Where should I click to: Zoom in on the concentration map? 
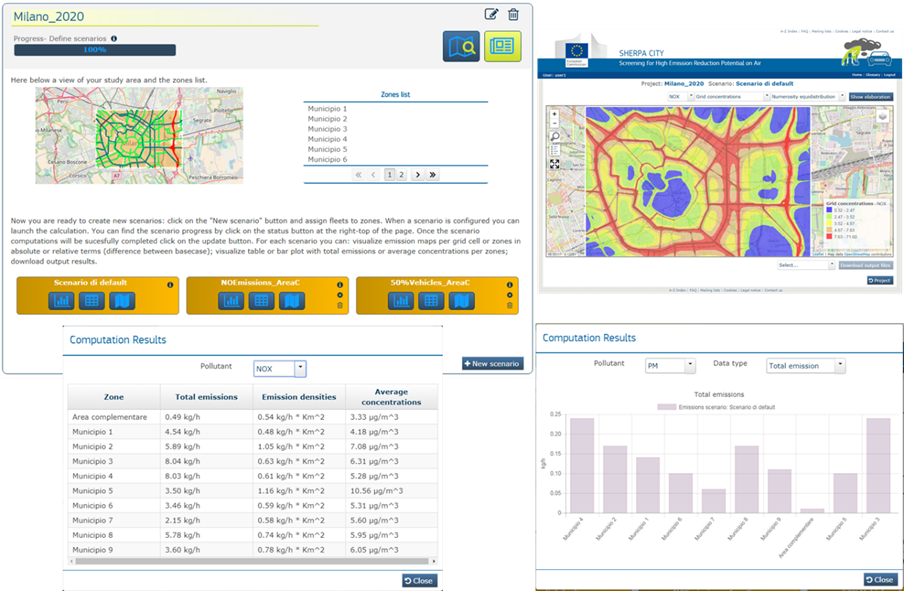tap(555, 114)
